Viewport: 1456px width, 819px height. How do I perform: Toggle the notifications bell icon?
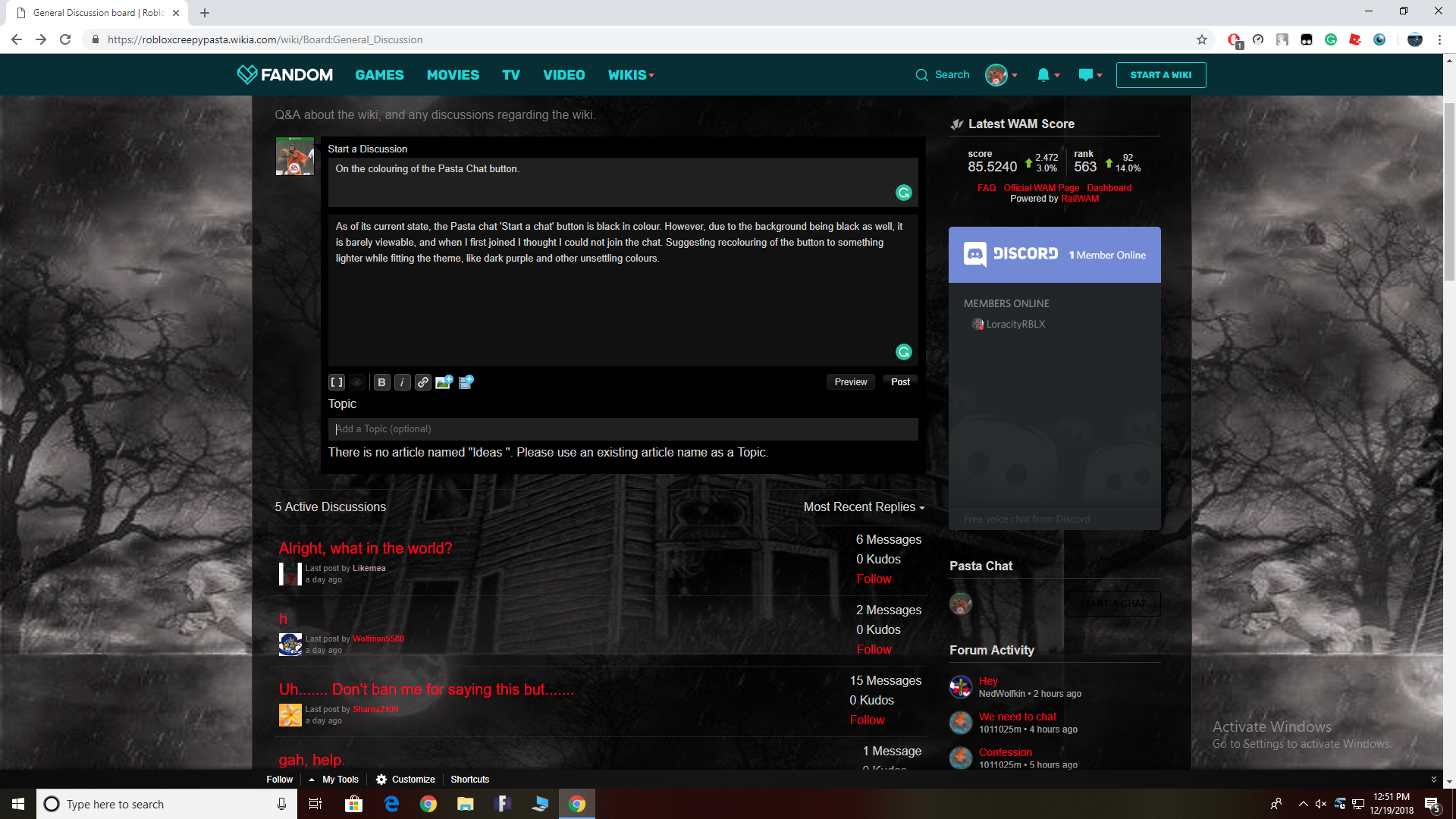1043,75
